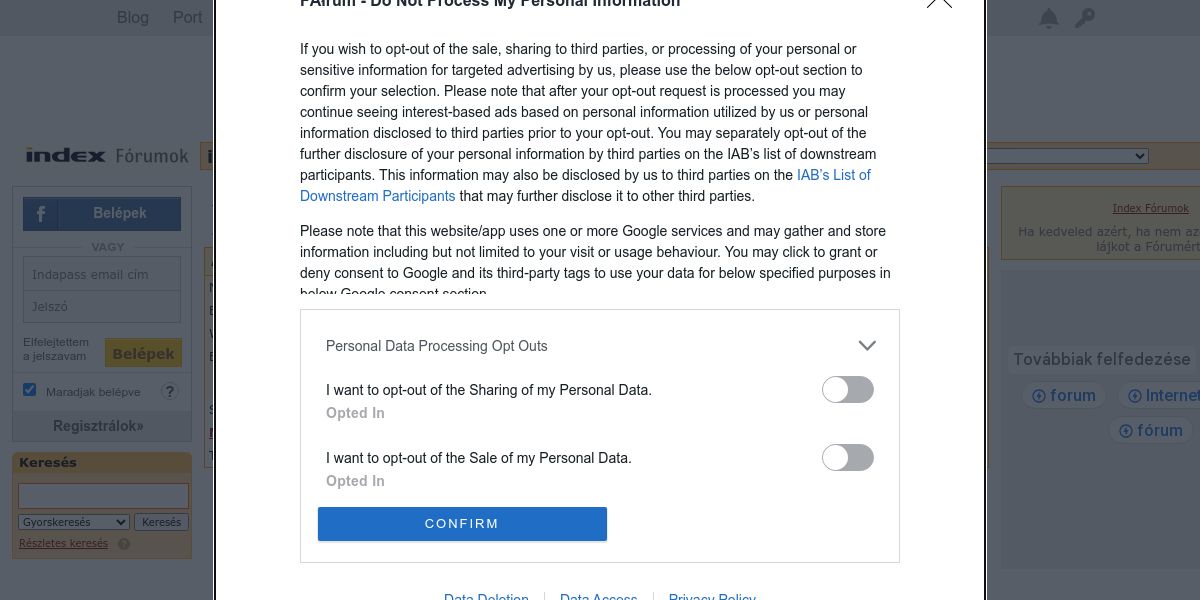This screenshot has height=600, width=1200.
Task: Click the 'fórum' chip with plus icon
Action: (1150, 431)
